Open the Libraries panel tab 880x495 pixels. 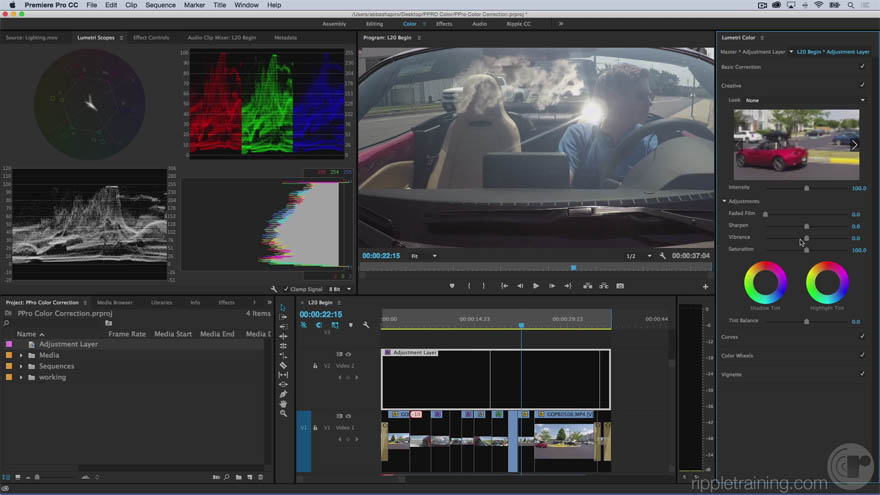162,302
